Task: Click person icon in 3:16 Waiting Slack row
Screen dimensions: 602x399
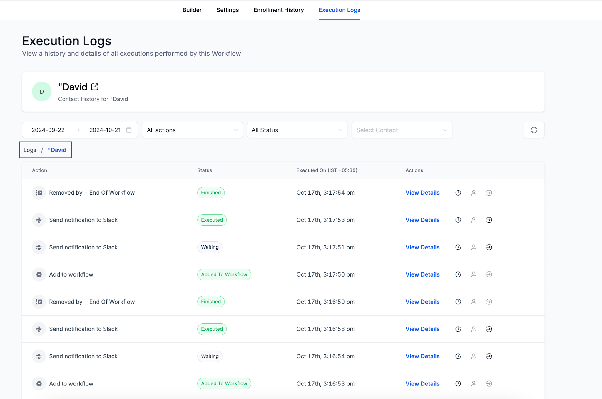Action: (x=473, y=356)
